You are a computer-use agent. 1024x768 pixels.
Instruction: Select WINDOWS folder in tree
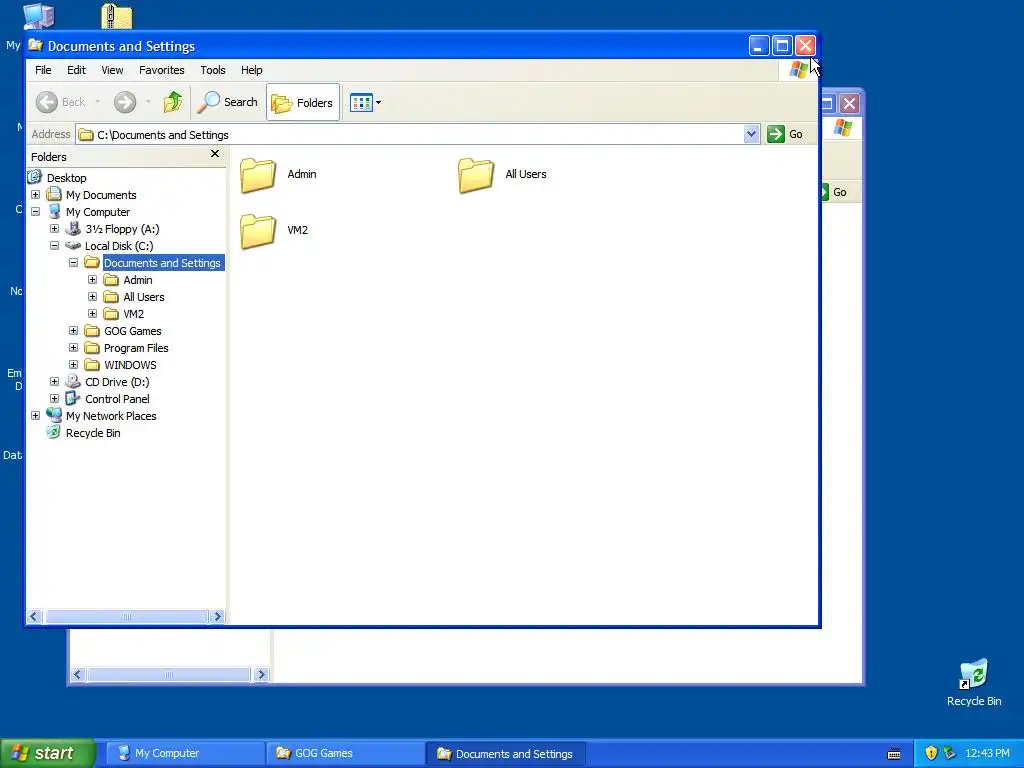pyautogui.click(x=130, y=365)
